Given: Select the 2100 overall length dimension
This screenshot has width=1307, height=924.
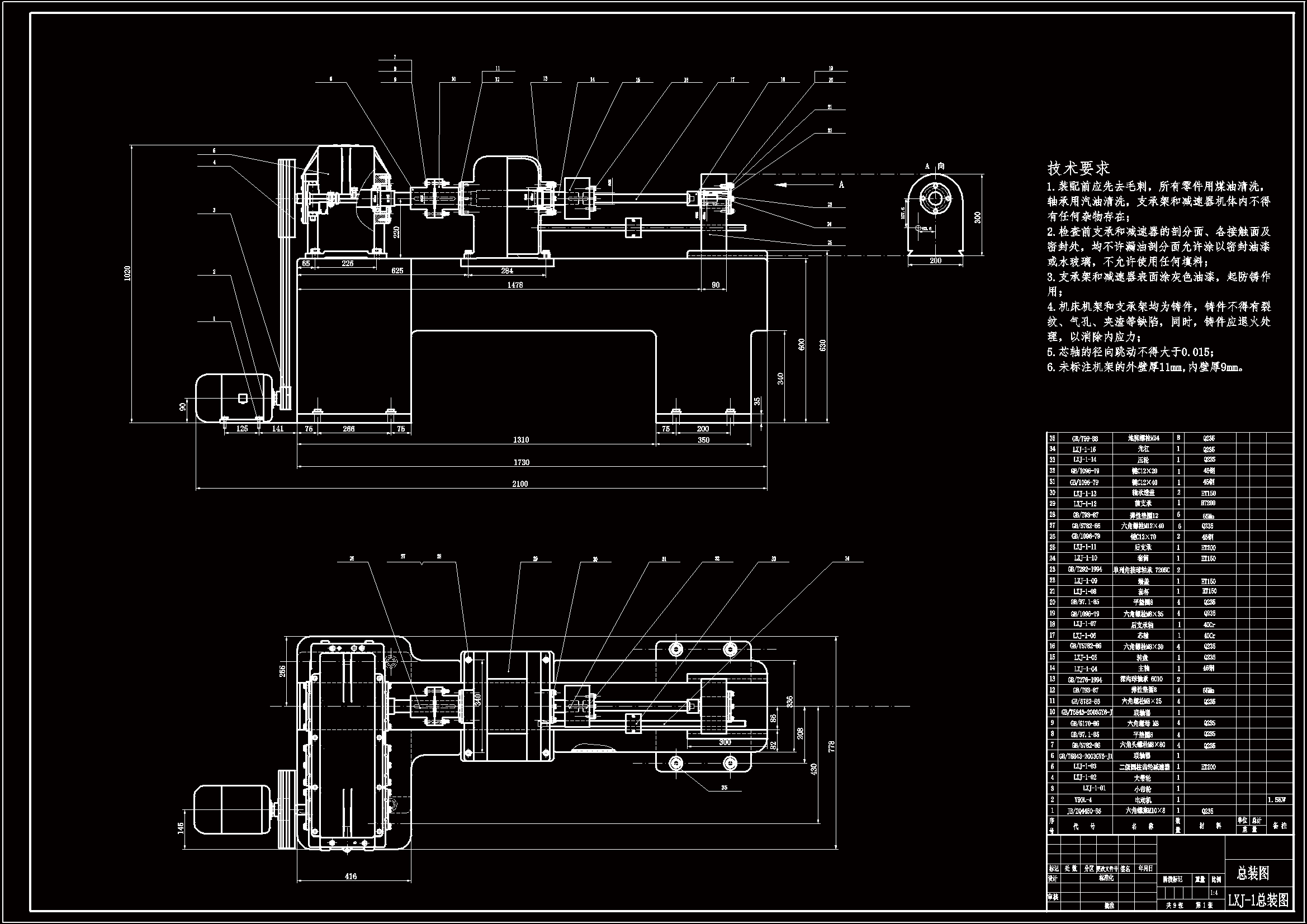Looking at the screenshot, I should tap(520, 484).
